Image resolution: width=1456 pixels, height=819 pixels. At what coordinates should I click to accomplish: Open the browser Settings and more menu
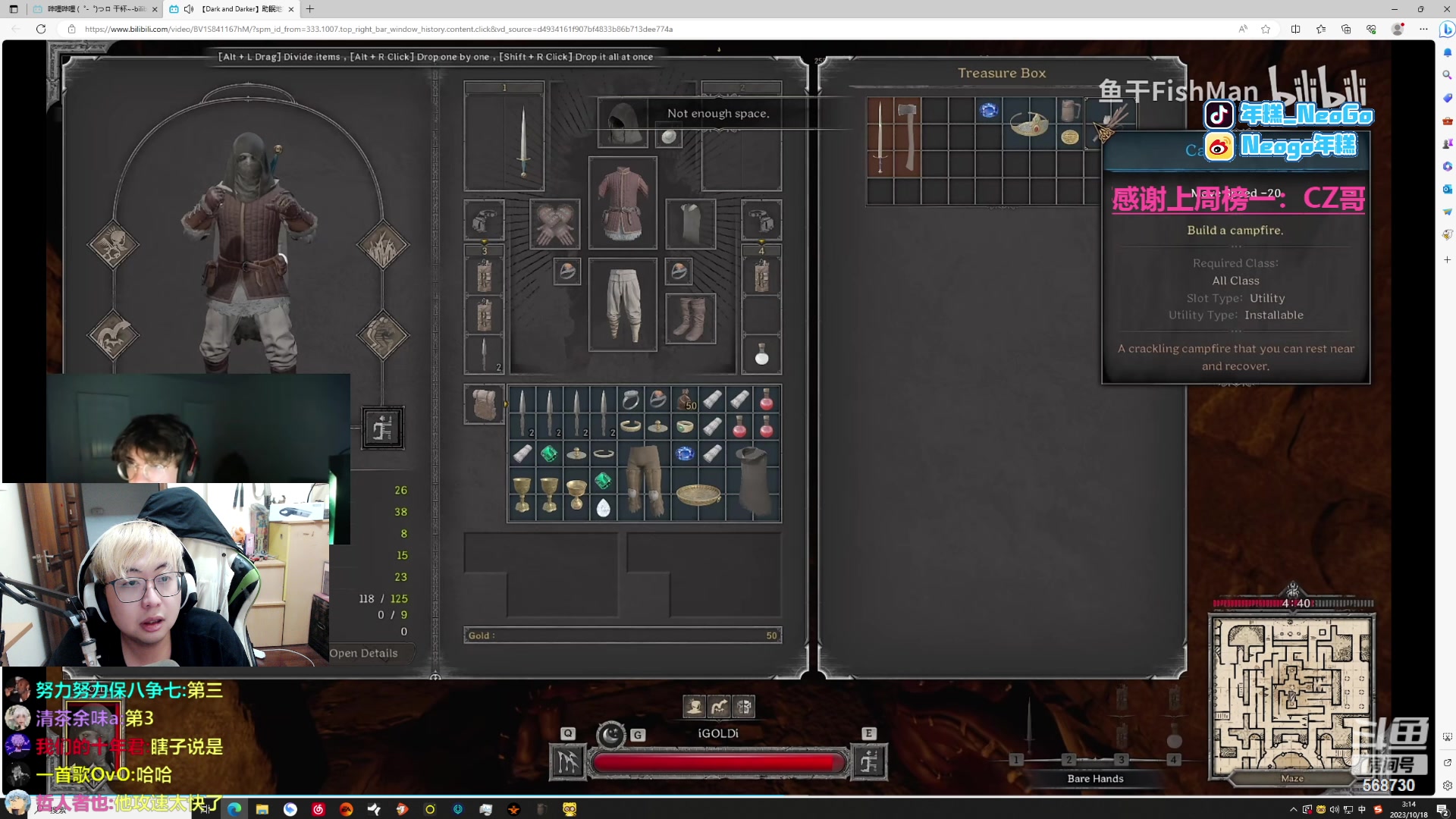tap(1423, 29)
